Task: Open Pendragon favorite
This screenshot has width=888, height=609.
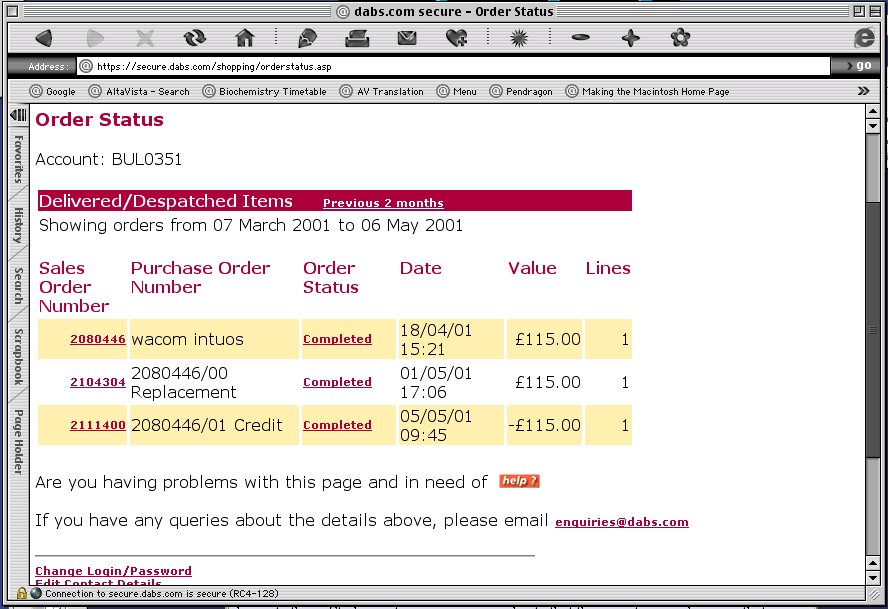Action: (521, 91)
